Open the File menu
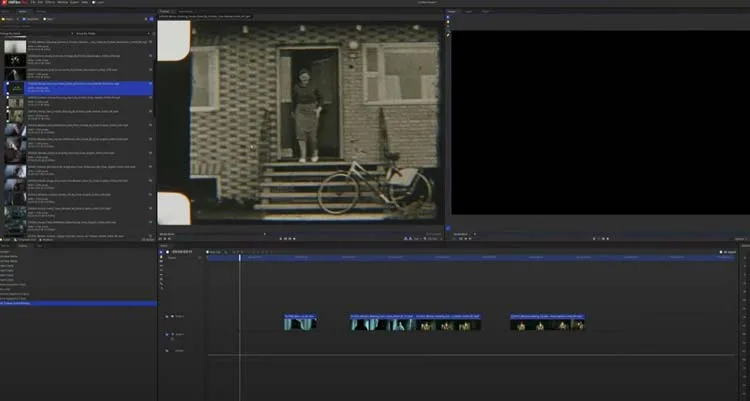 coord(33,2)
